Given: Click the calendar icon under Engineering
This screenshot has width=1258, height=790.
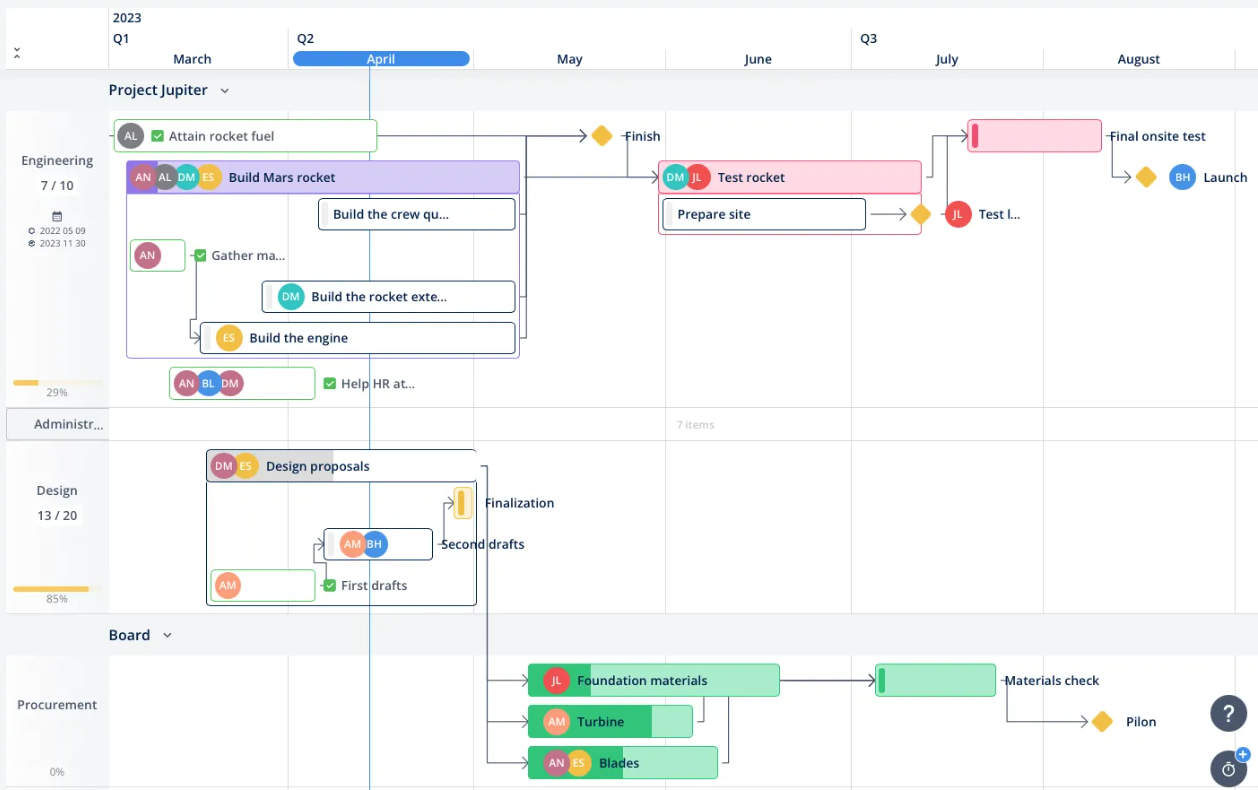Looking at the screenshot, I should point(57,216).
